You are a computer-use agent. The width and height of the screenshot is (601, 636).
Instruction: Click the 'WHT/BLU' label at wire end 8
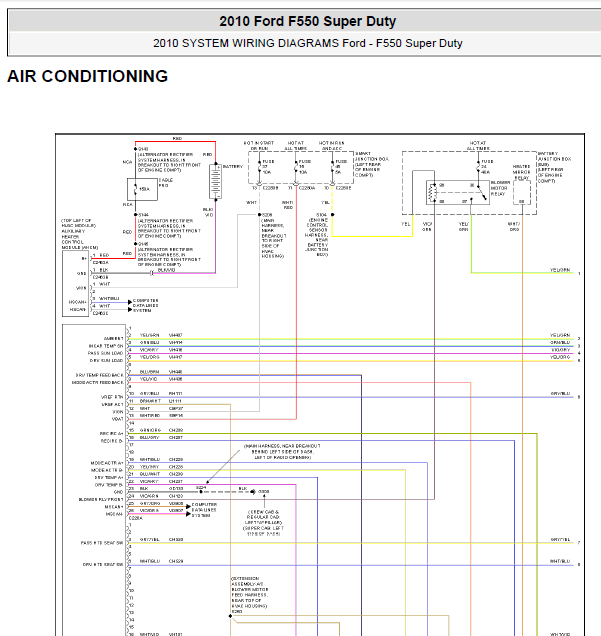pyautogui.click(x=560, y=561)
